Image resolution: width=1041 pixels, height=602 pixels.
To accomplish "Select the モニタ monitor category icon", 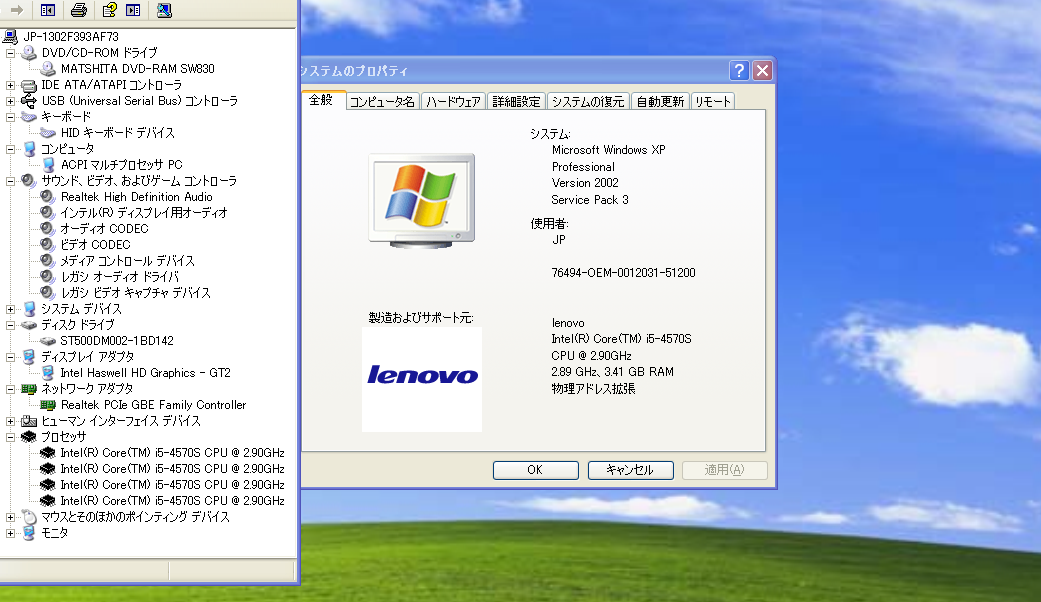I will click(29, 532).
